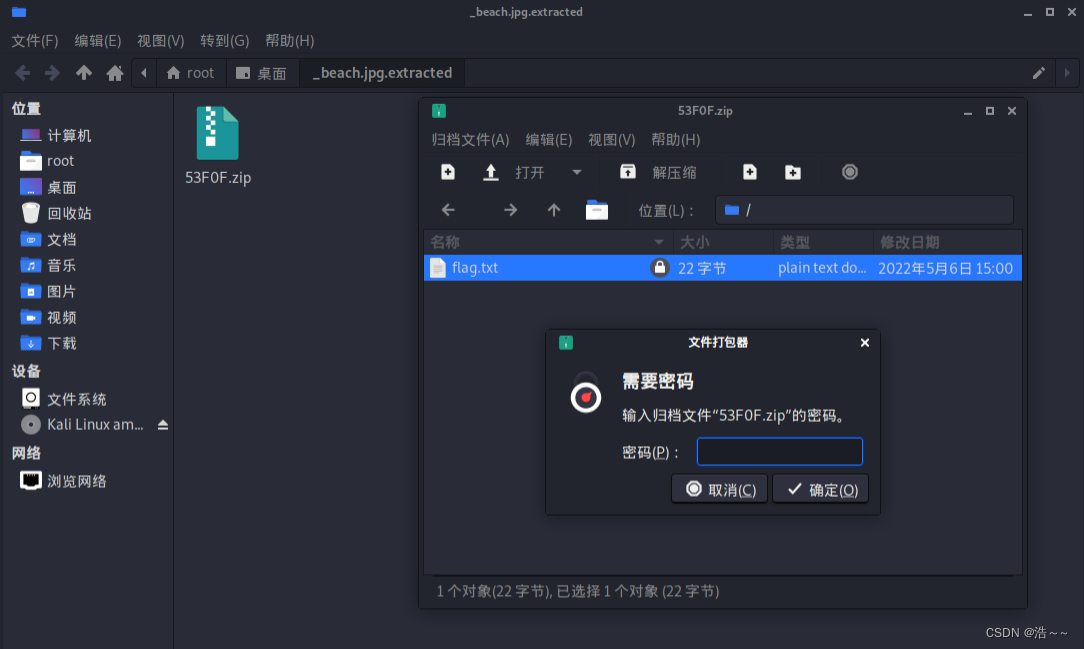The height and width of the screenshot is (649, 1084).
Task: Click the home folder icon in location bar
Action: [x=596, y=210]
